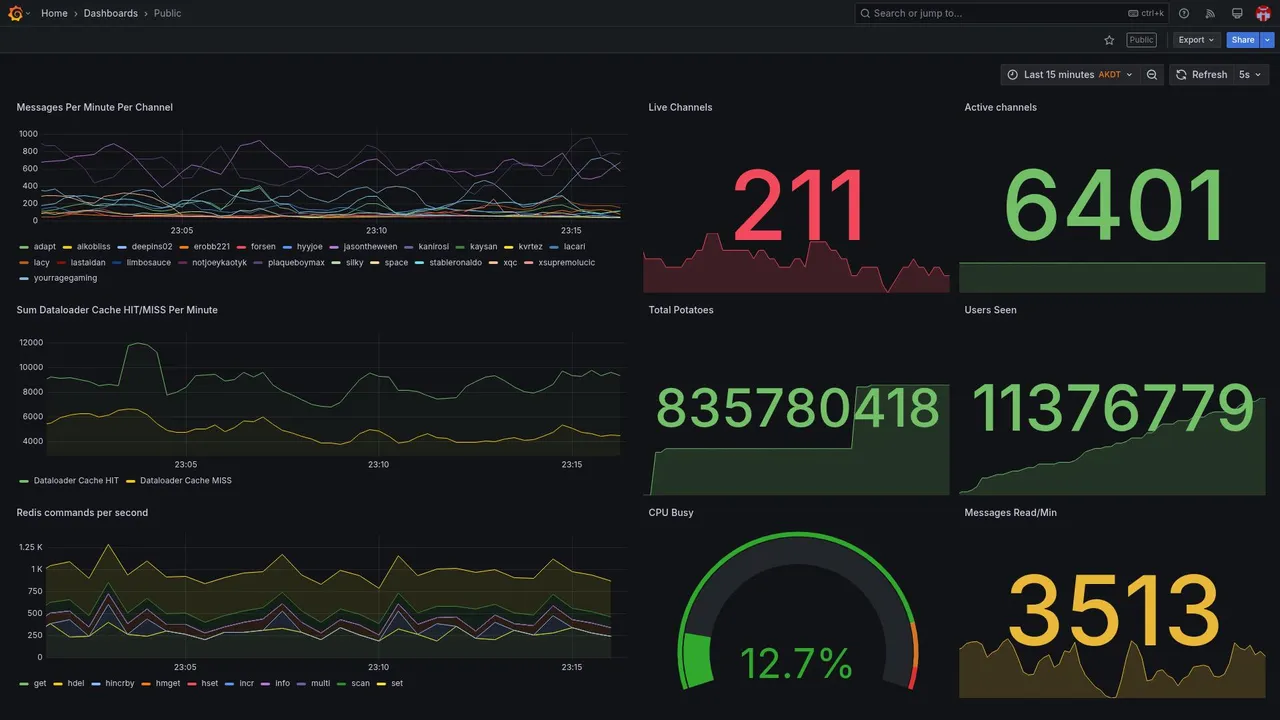The image size is (1280, 720).
Task: Expand the 5s refresh interval dropdown
Action: [1250, 75]
